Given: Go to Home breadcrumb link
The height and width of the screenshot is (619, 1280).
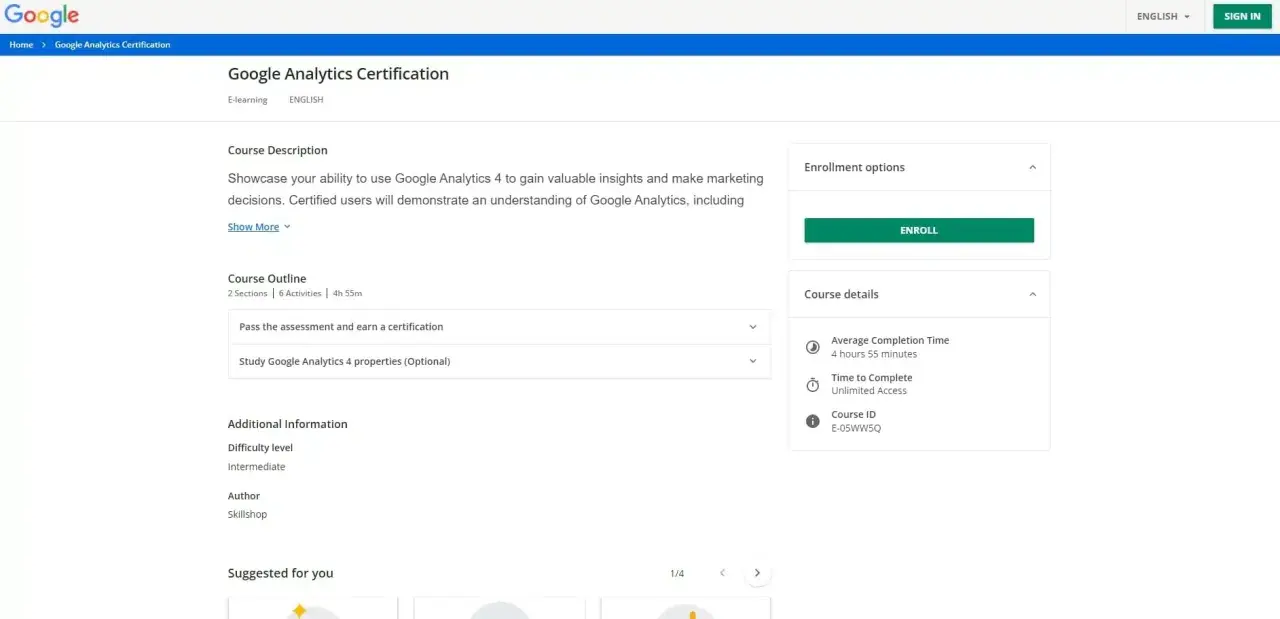Looking at the screenshot, I should coord(21,45).
